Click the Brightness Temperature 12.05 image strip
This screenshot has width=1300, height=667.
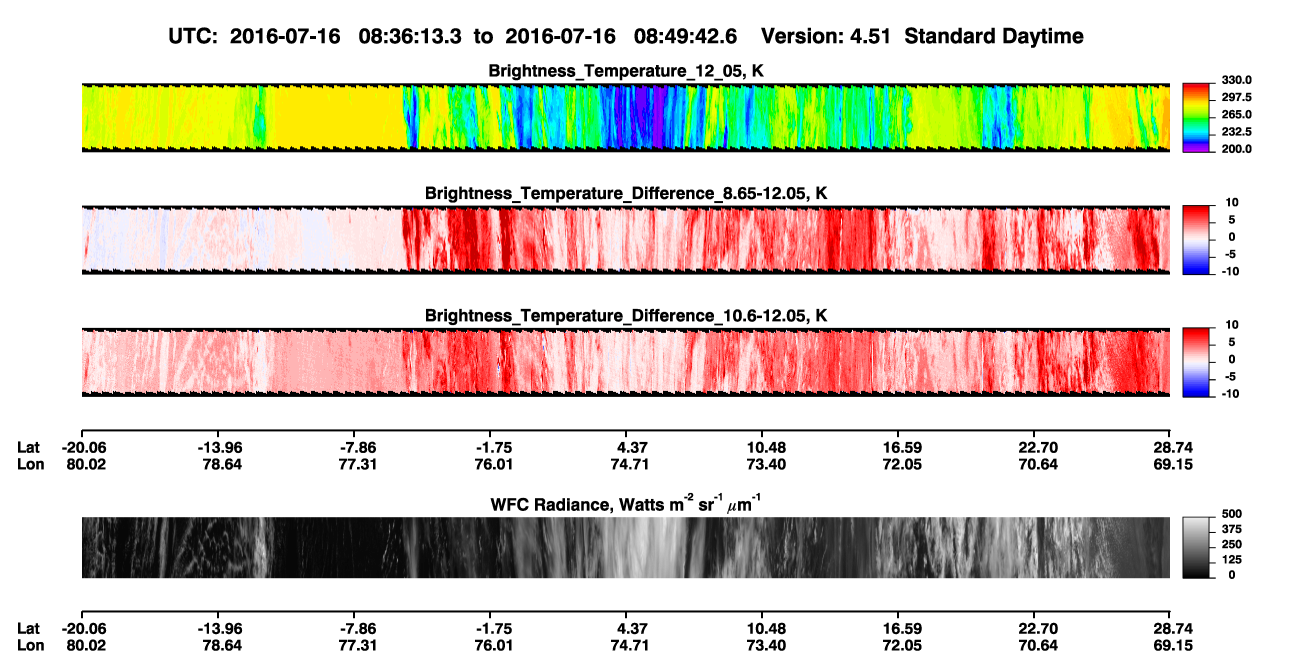click(x=625, y=117)
